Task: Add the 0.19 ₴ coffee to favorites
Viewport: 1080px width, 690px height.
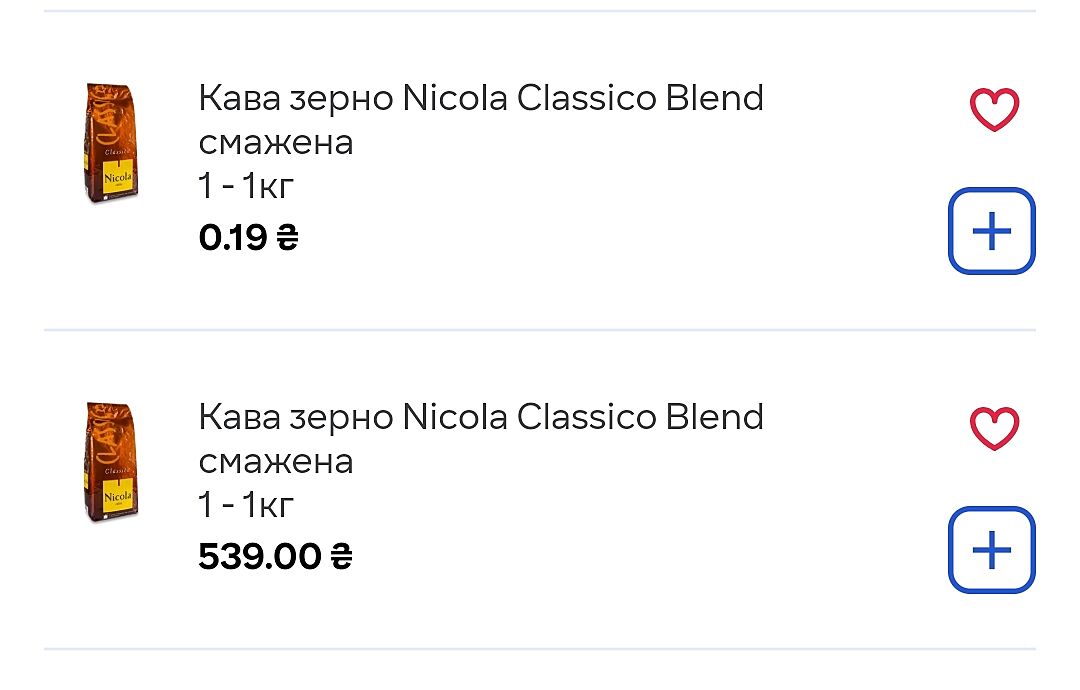Action: 994,110
